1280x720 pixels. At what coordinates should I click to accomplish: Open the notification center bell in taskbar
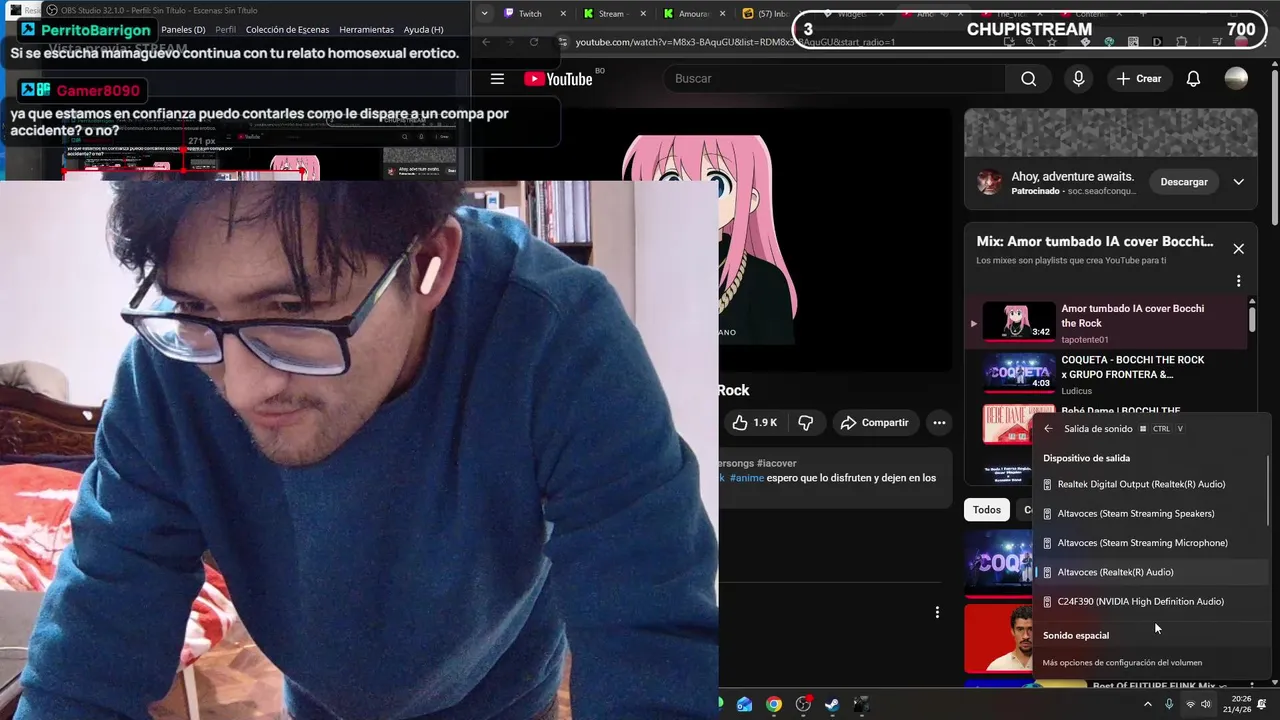(x=1262, y=705)
